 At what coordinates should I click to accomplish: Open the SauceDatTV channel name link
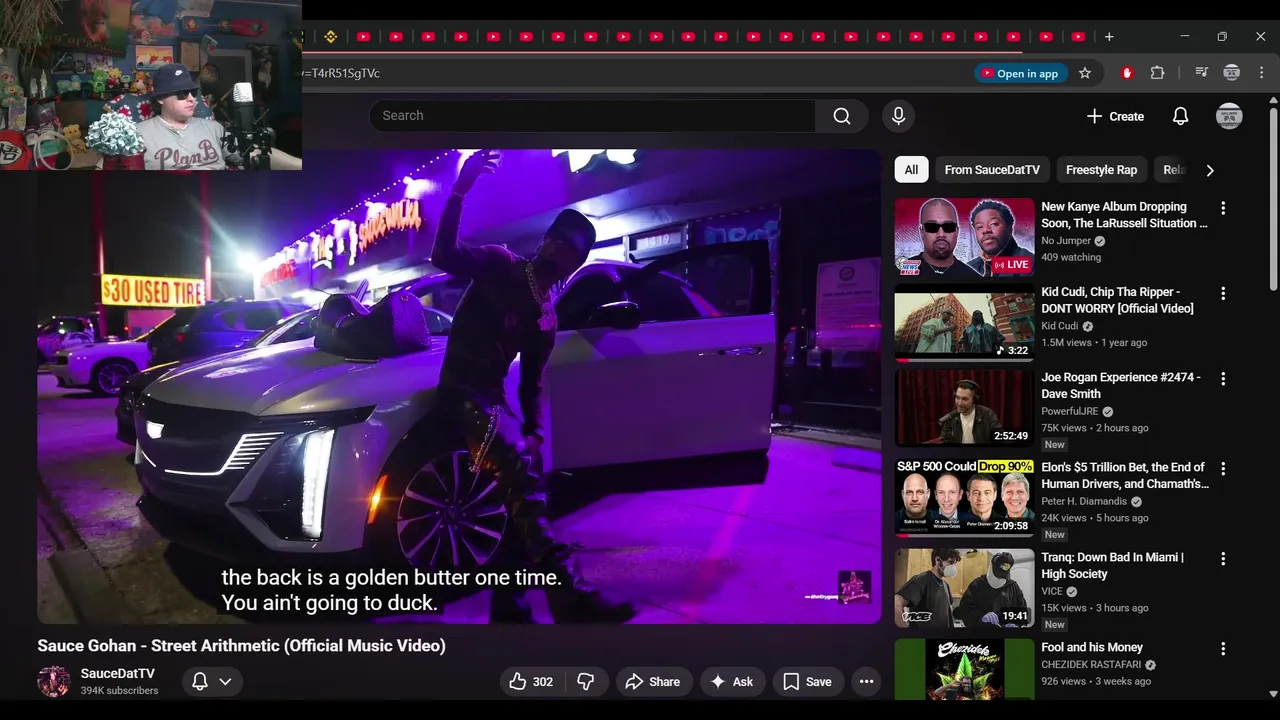pos(117,673)
